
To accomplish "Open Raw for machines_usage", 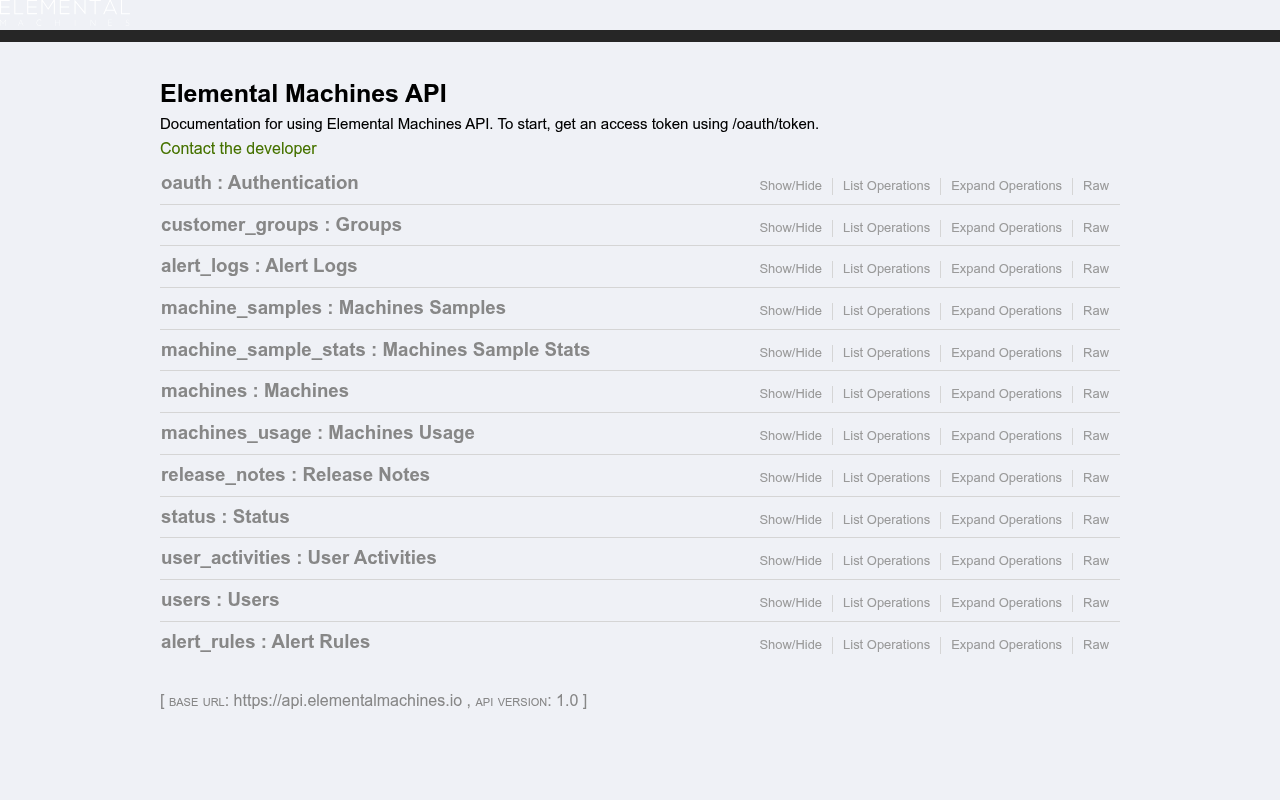I will coord(1096,436).
